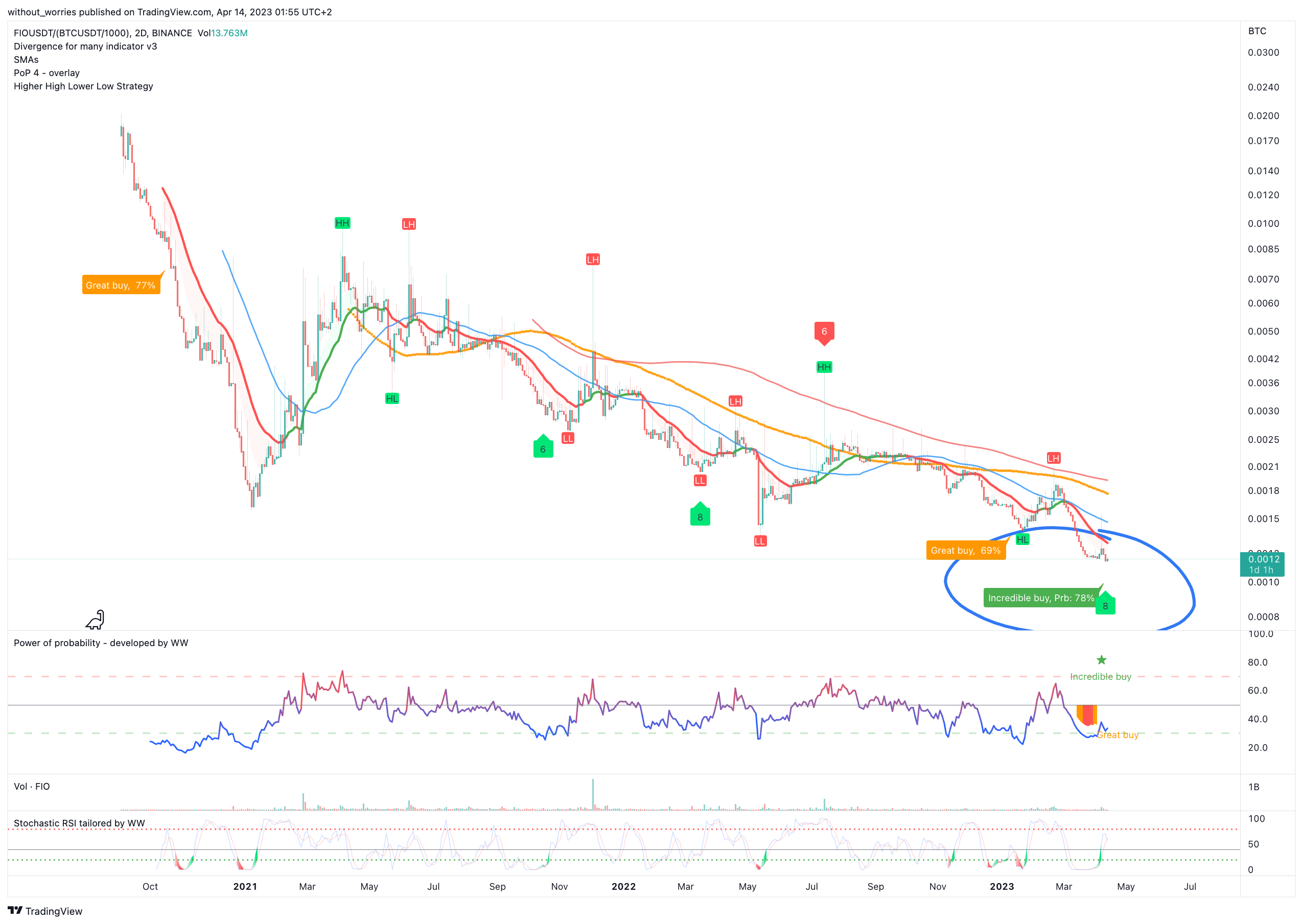Image resolution: width=1303 pixels, height=924 pixels.
Task: Click the 2022 label on time axis
Action: pos(624,886)
